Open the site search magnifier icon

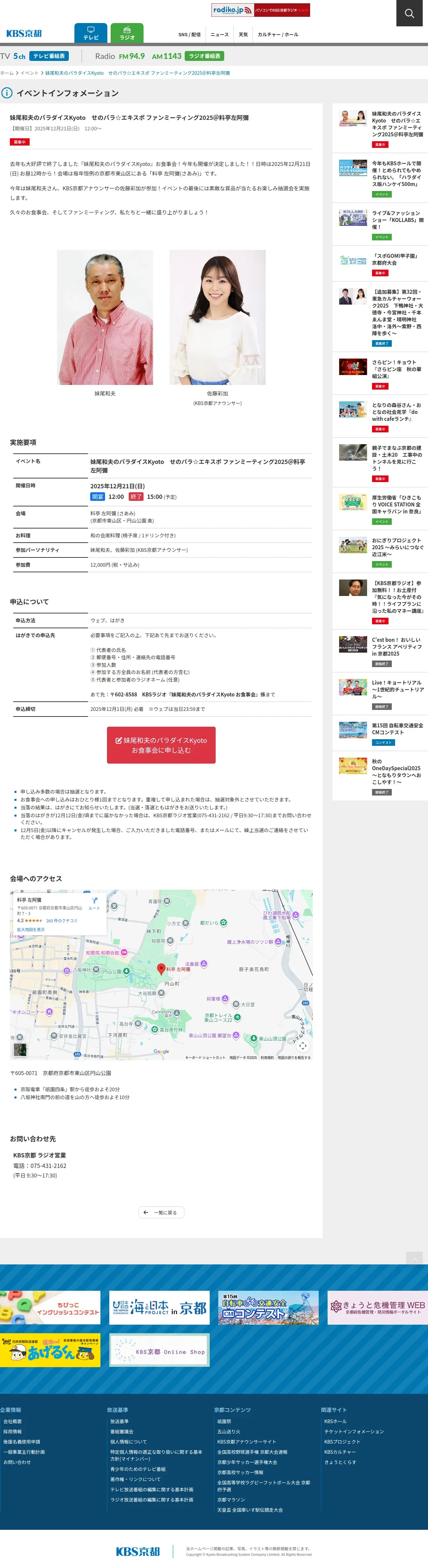[409, 14]
